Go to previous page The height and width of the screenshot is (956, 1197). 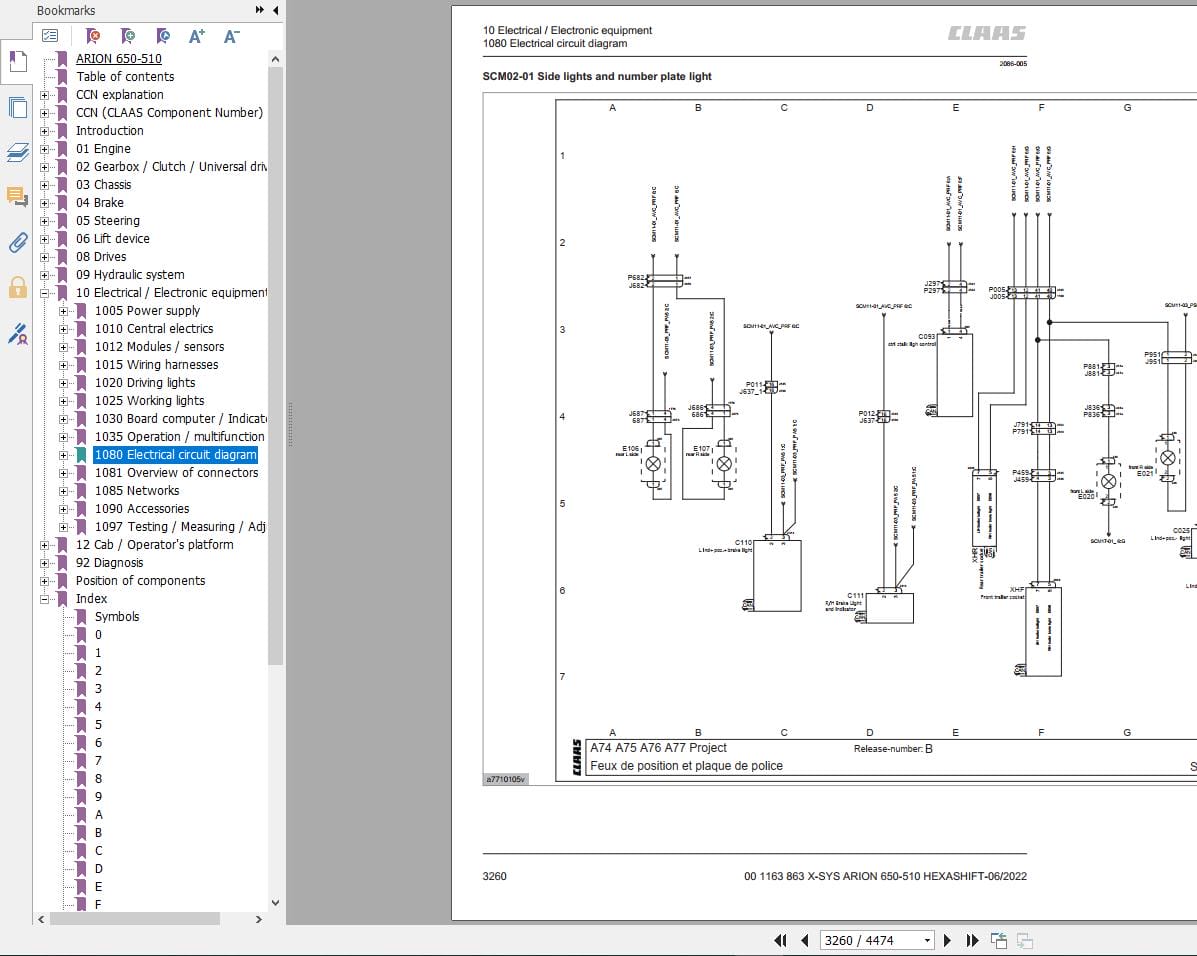point(805,941)
